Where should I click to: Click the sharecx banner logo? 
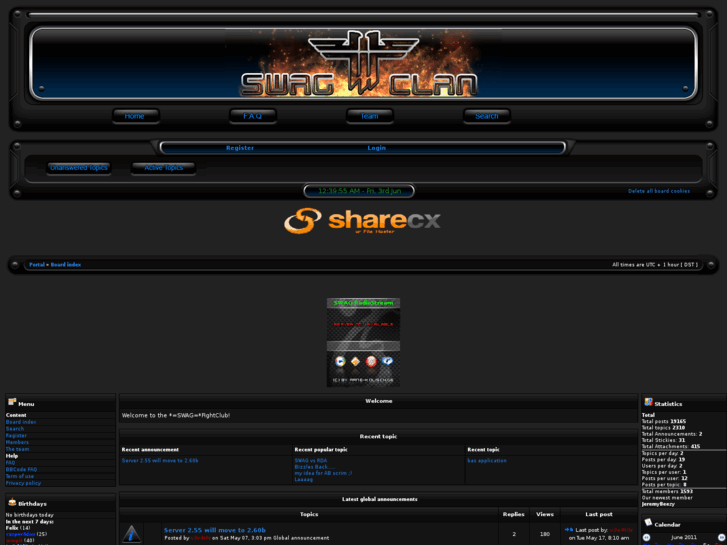click(362, 220)
